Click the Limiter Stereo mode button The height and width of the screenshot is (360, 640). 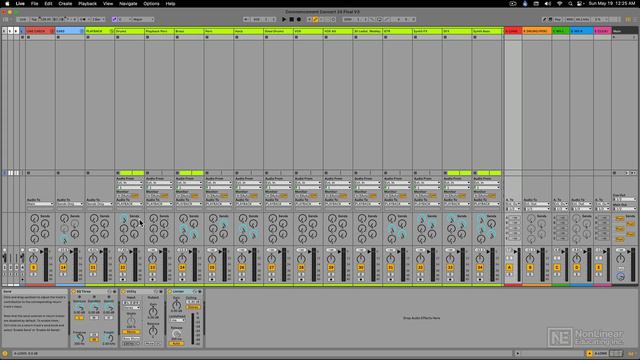pos(193,307)
